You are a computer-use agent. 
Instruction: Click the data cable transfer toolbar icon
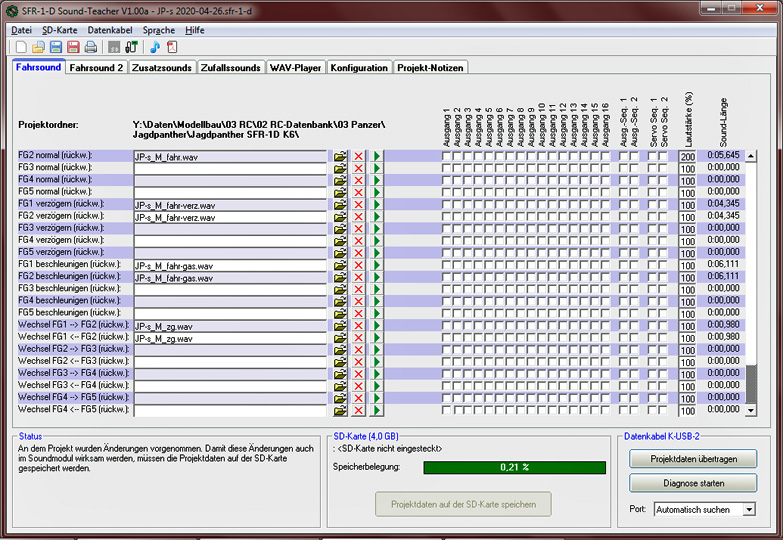[131, 47]
